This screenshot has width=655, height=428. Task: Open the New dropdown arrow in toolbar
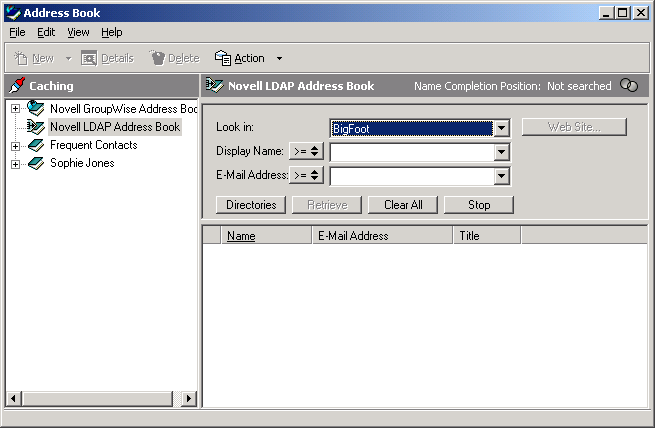pos(69,58)
